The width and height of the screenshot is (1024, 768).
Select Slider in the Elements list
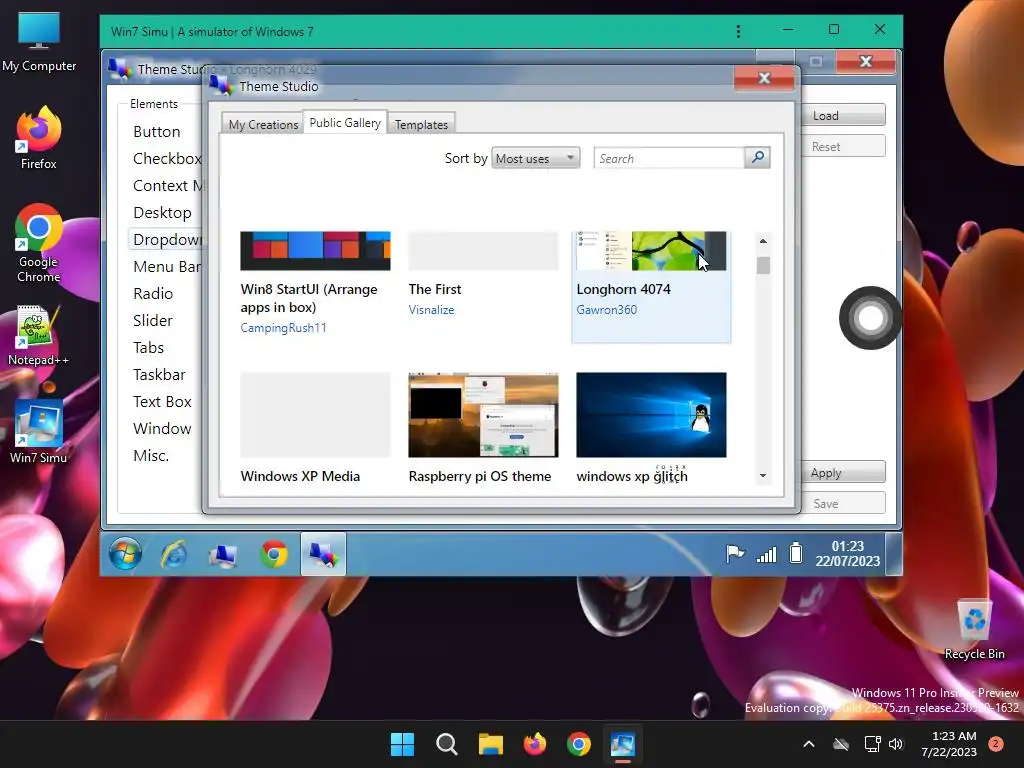(x=153, y=321)
